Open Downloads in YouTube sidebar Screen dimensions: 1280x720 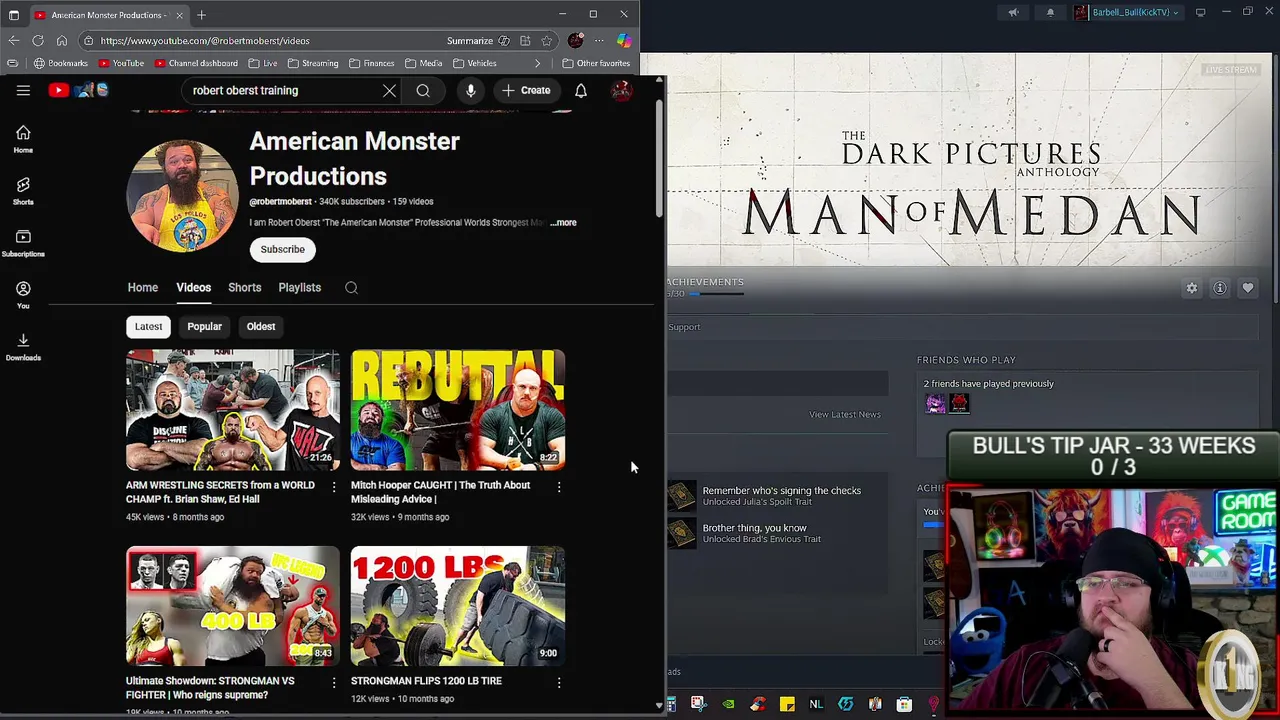tap(23, 347)
